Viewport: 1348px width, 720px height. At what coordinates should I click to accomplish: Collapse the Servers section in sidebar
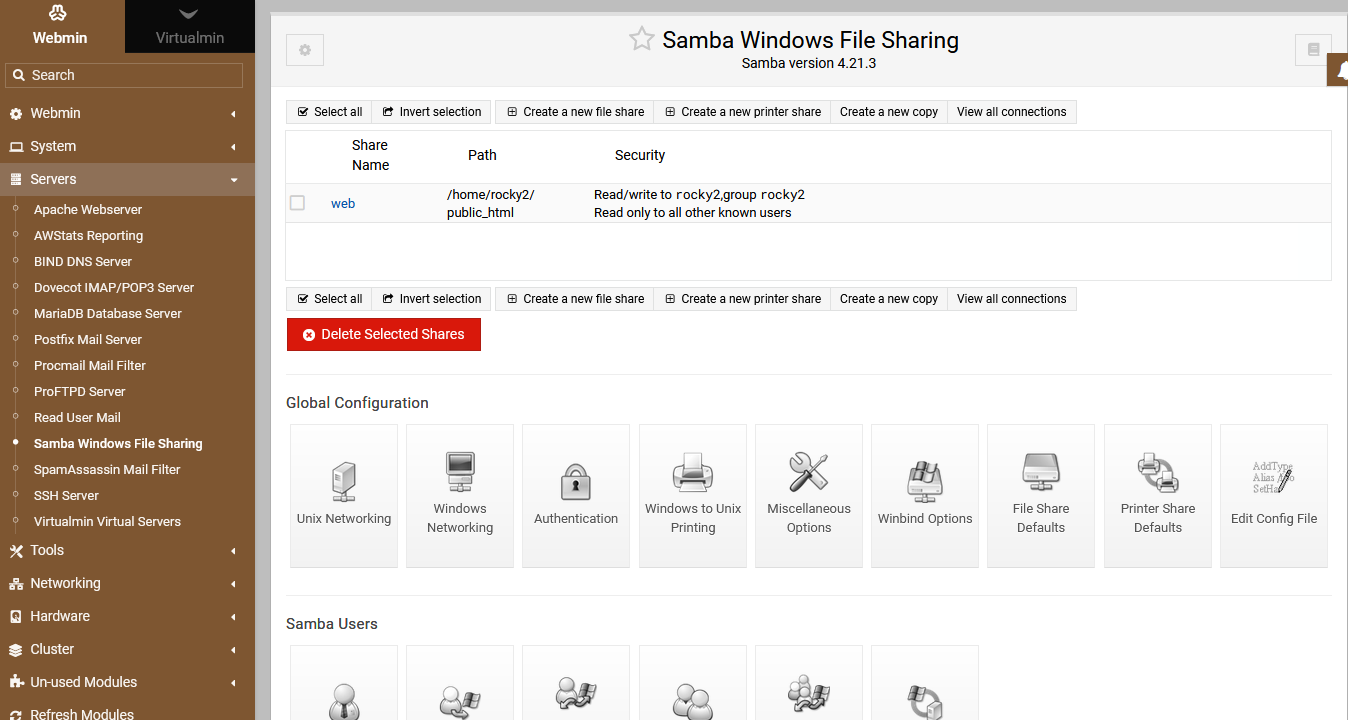[53, 179]
